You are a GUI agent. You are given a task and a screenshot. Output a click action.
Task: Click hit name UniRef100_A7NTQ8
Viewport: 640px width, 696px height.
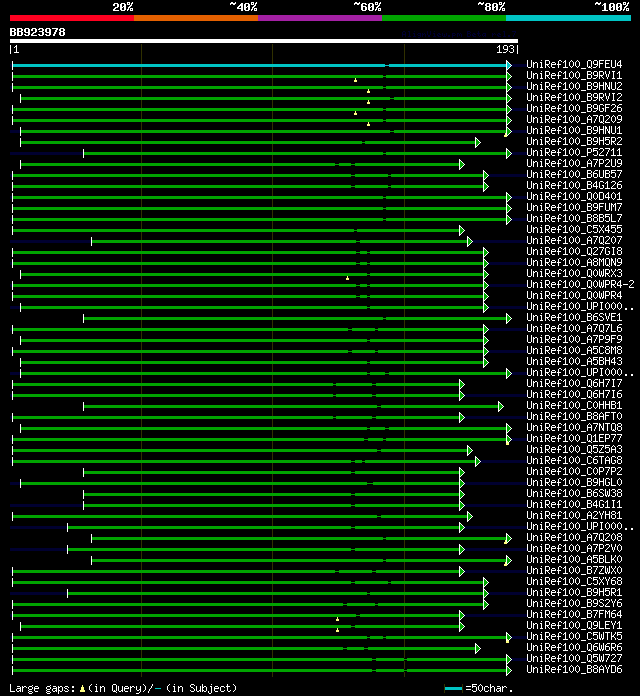click(x=574, y=427)
